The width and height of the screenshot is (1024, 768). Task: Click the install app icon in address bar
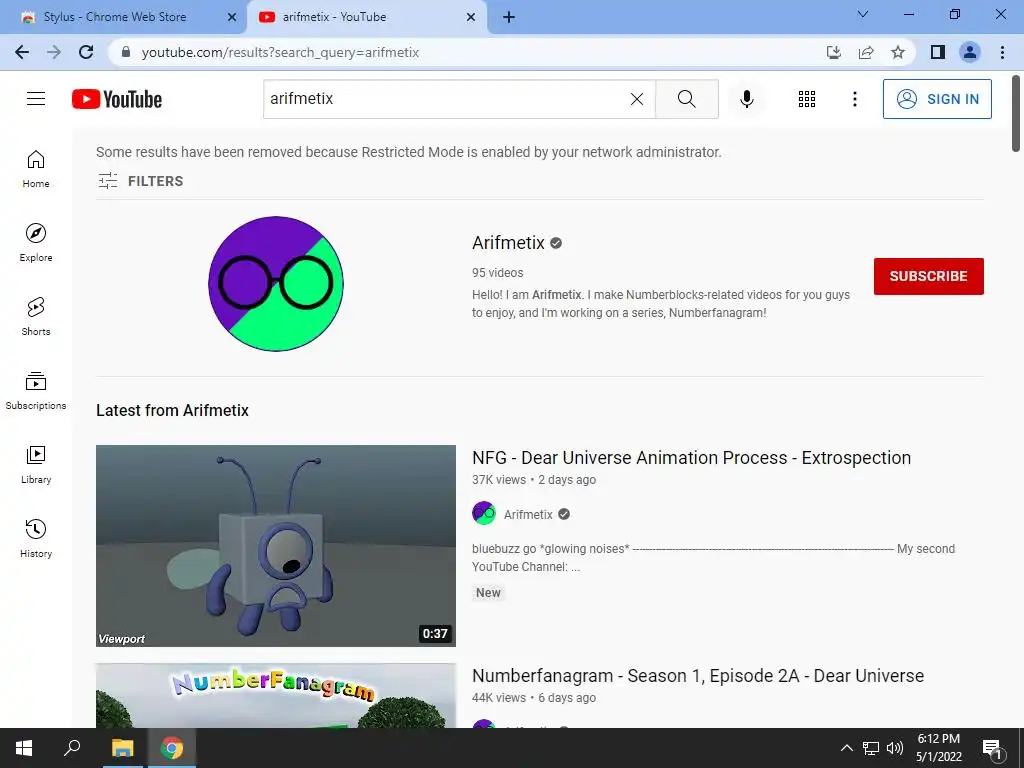(x=834, y=52)
